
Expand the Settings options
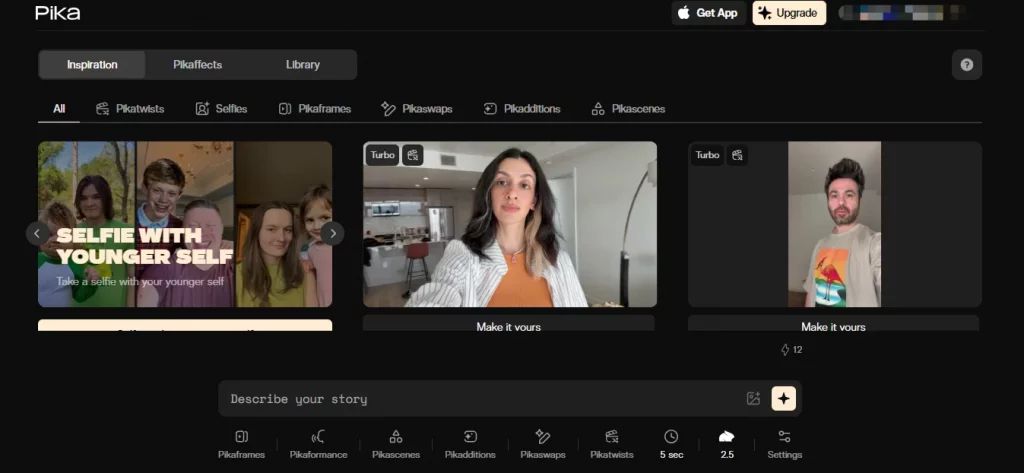point(784,443)
